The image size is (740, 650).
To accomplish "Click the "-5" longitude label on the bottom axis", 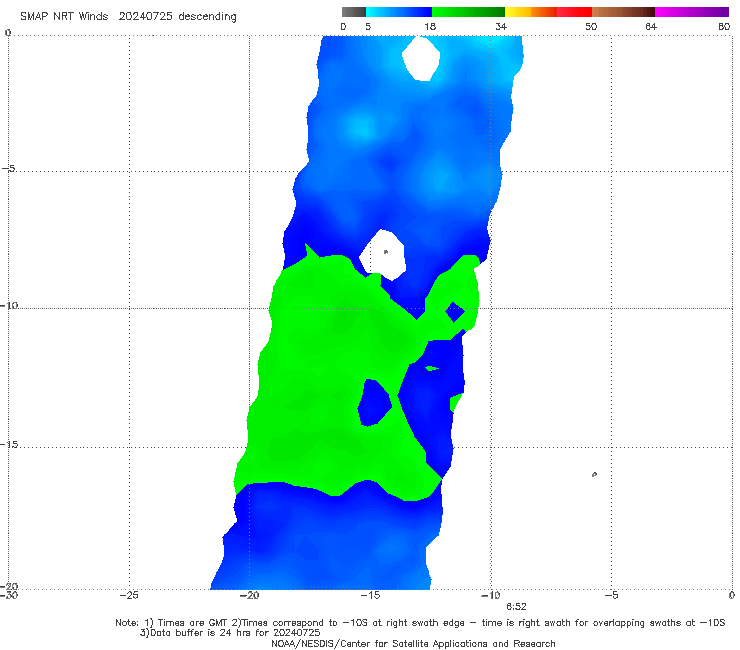I will [611, 595].
